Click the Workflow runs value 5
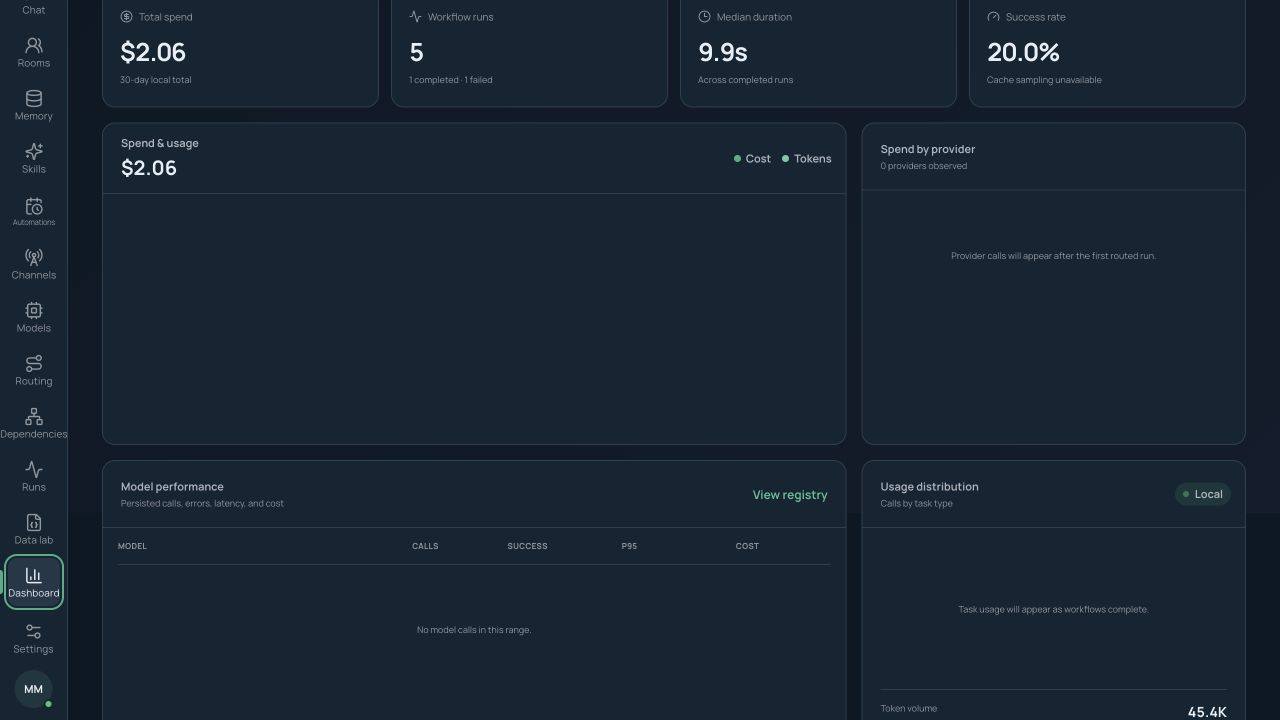The width and height of the screenshot is (1280, 720). tap(416, 52)
